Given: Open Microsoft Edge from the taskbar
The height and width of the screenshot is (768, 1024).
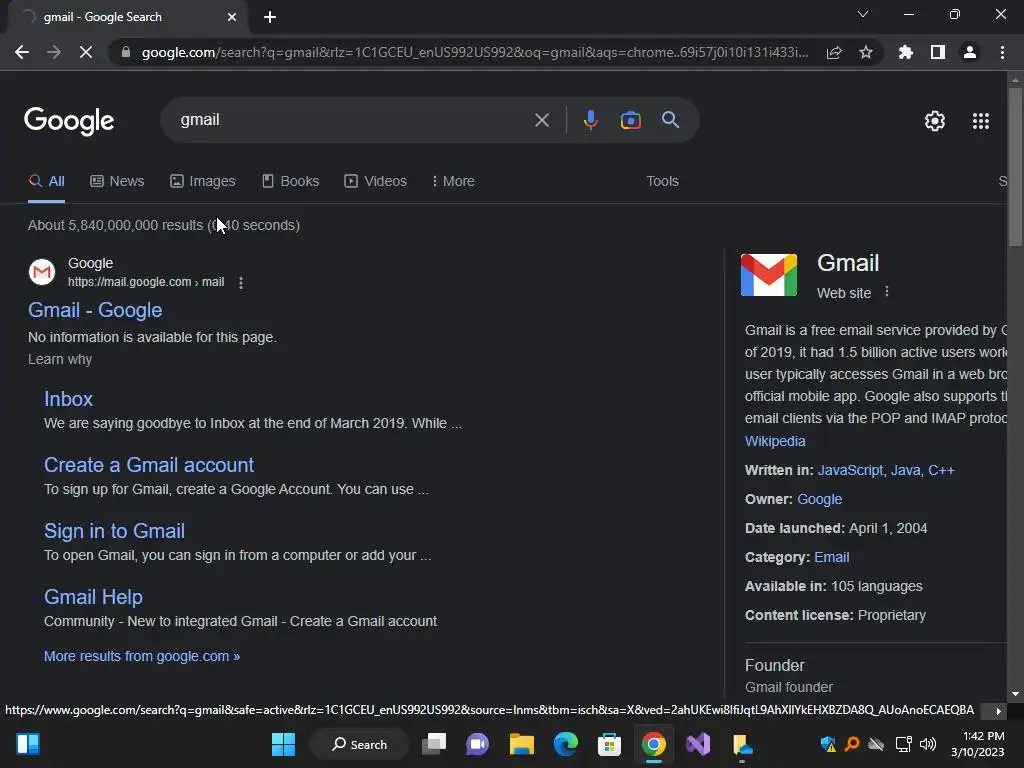Looking at the screenshot, I should 566,744.
